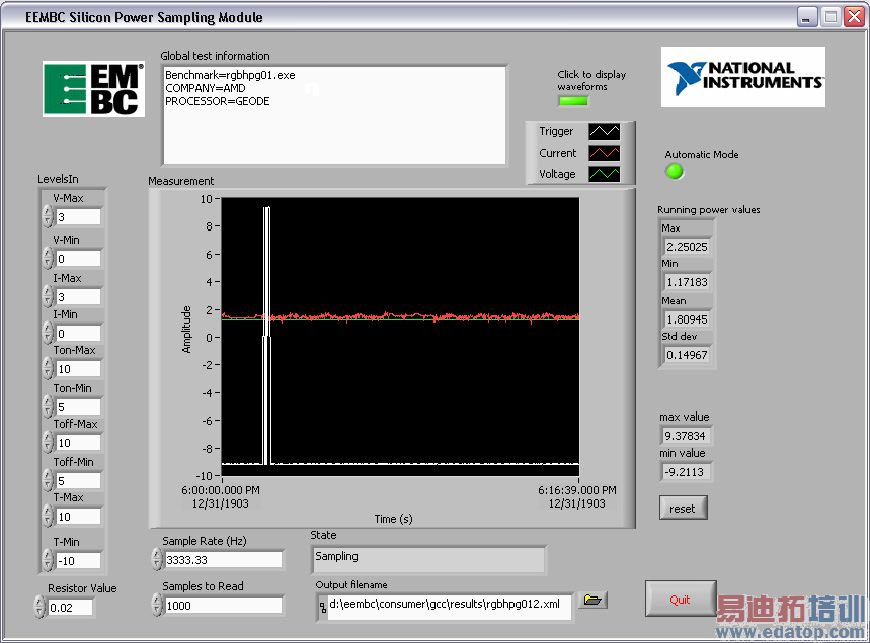Select the Ton-Max value field
Image resolution: width=870 pixels, height=643 pixels.
pyautogui.click(x=78, y=369)
